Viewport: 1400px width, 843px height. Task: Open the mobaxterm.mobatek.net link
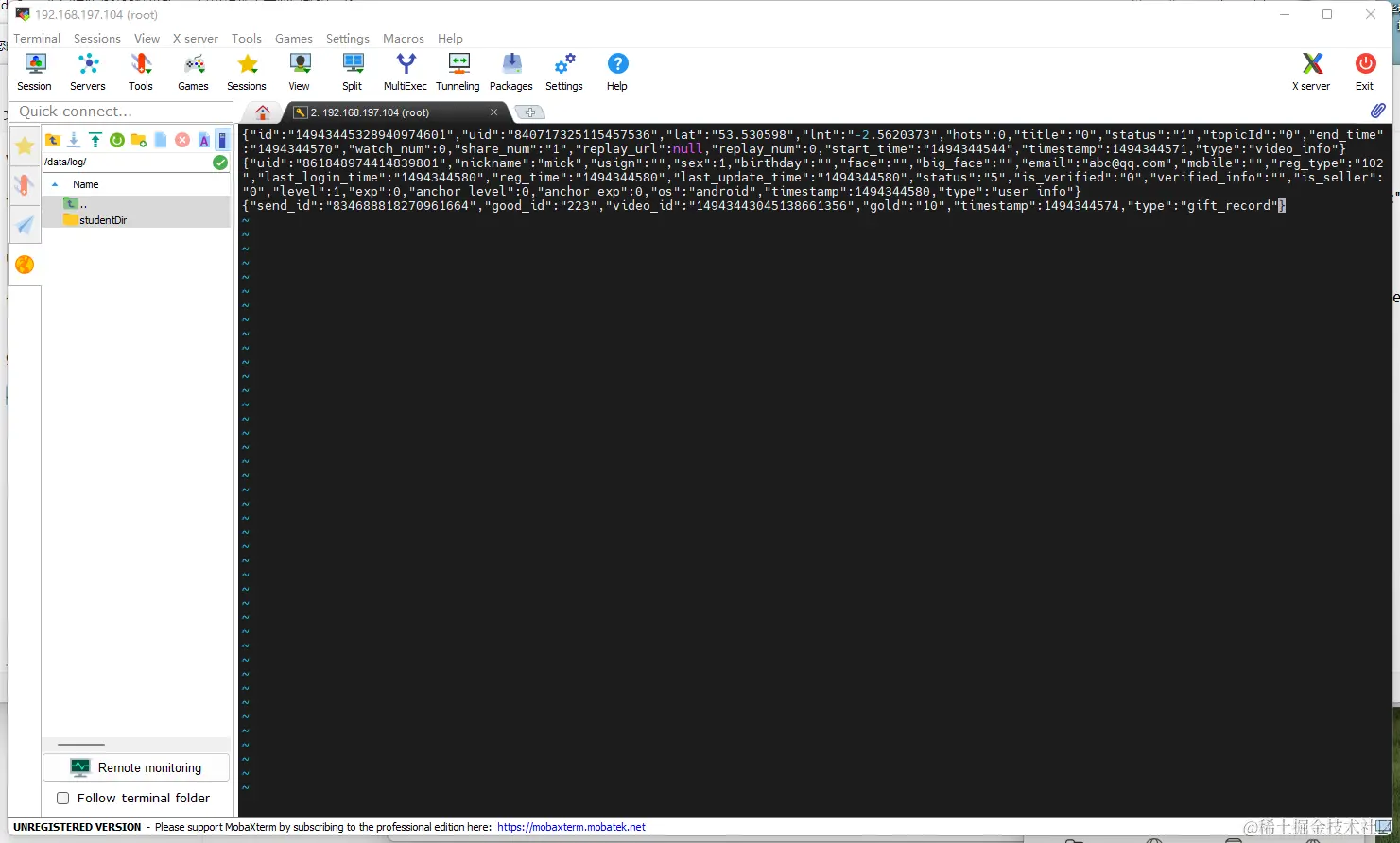click(572, 827)
